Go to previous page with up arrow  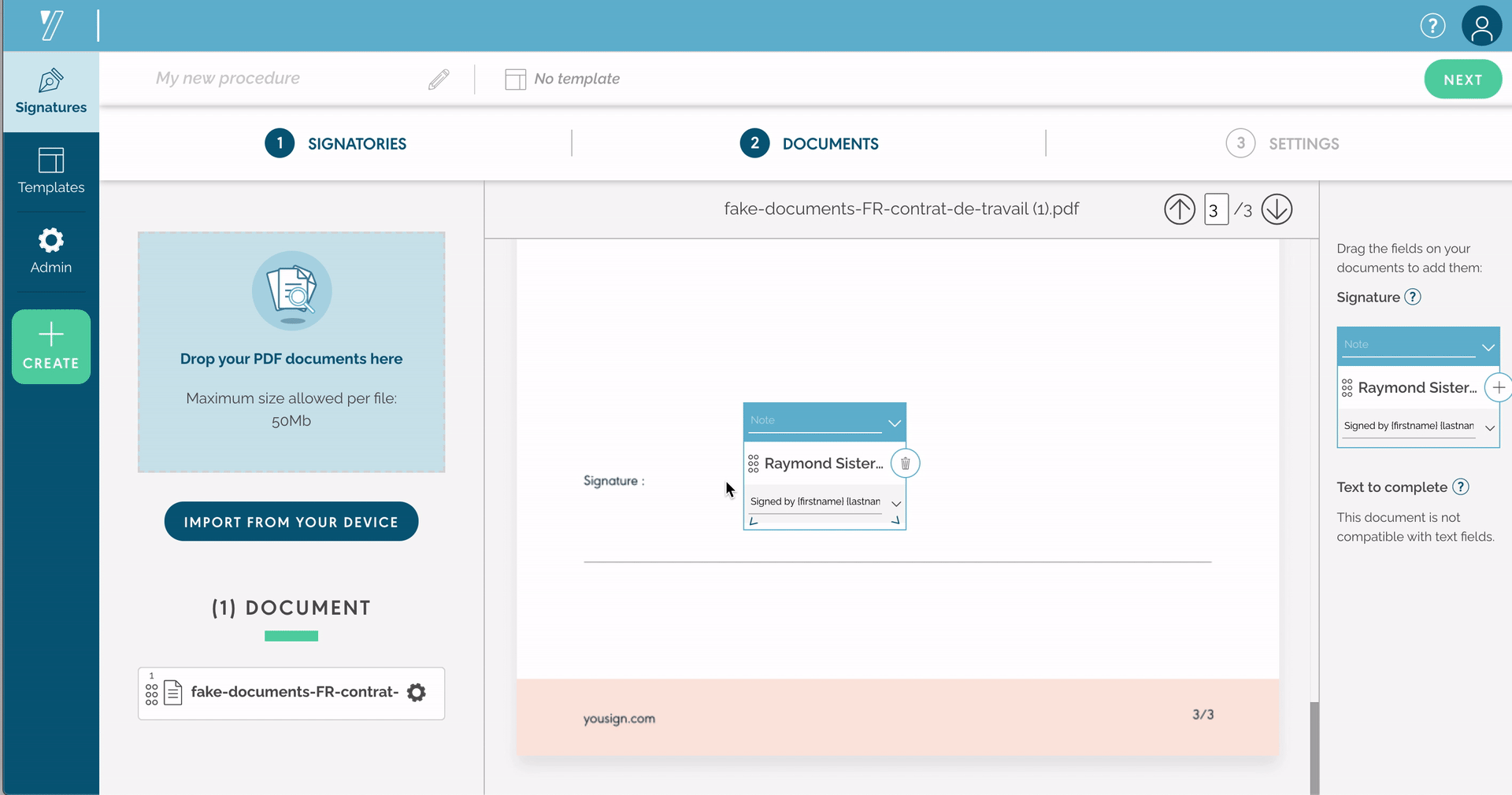point(1179,209)
